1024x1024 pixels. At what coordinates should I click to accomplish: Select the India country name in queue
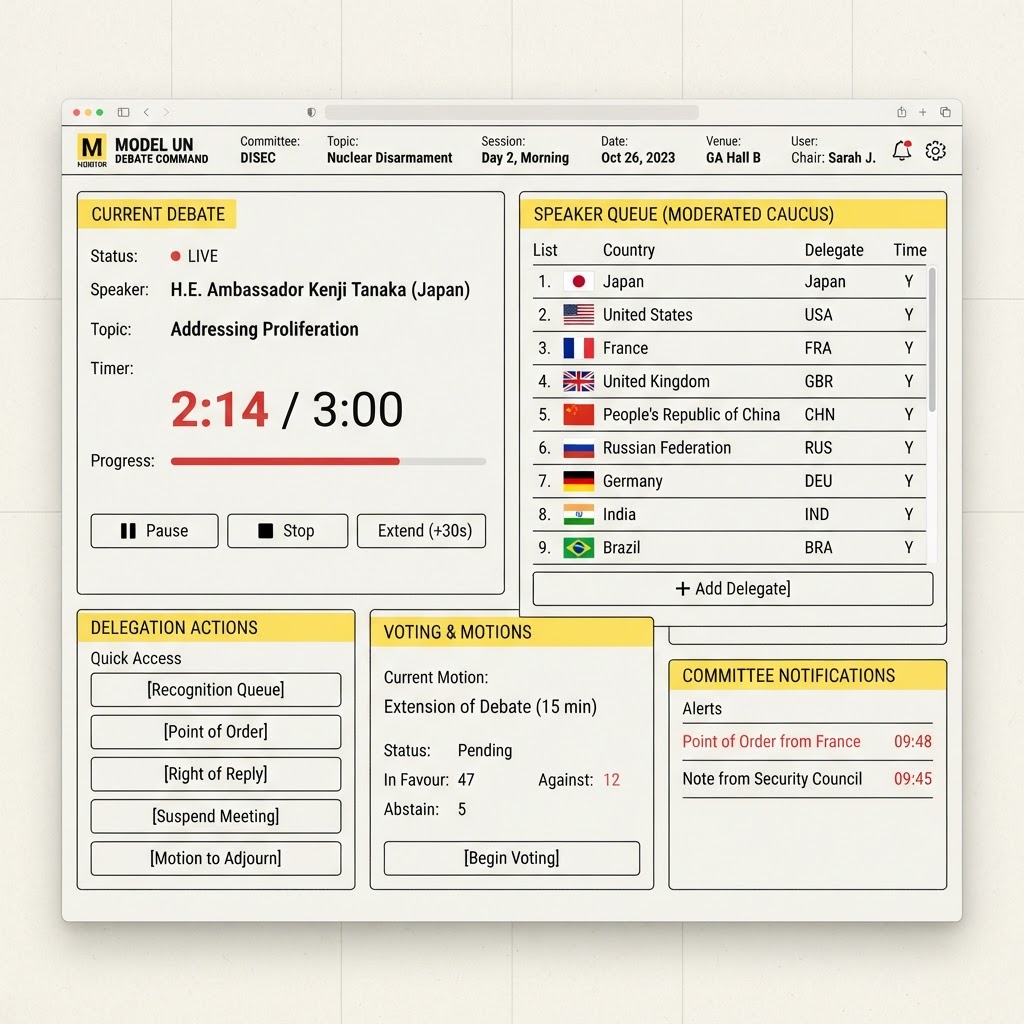tap(619, 515)
